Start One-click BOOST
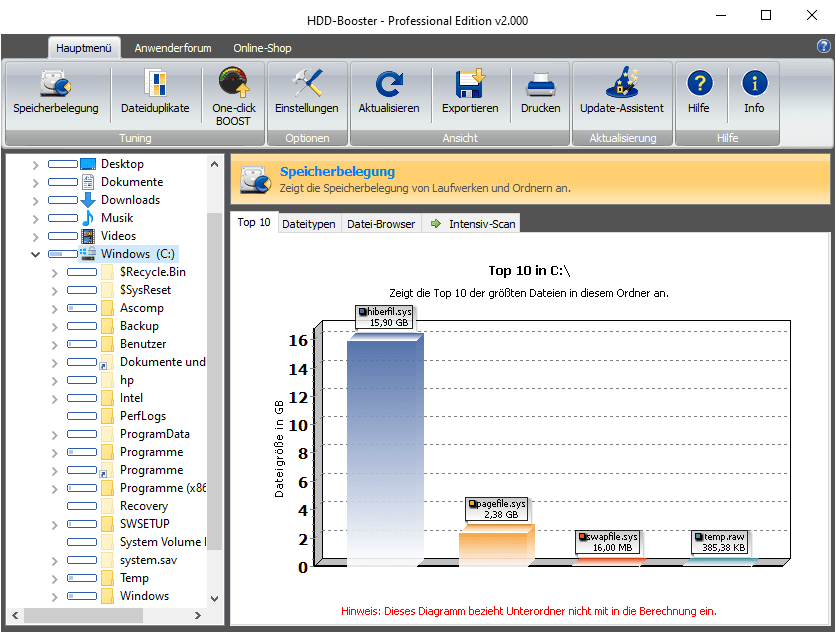 pos(233,95)
